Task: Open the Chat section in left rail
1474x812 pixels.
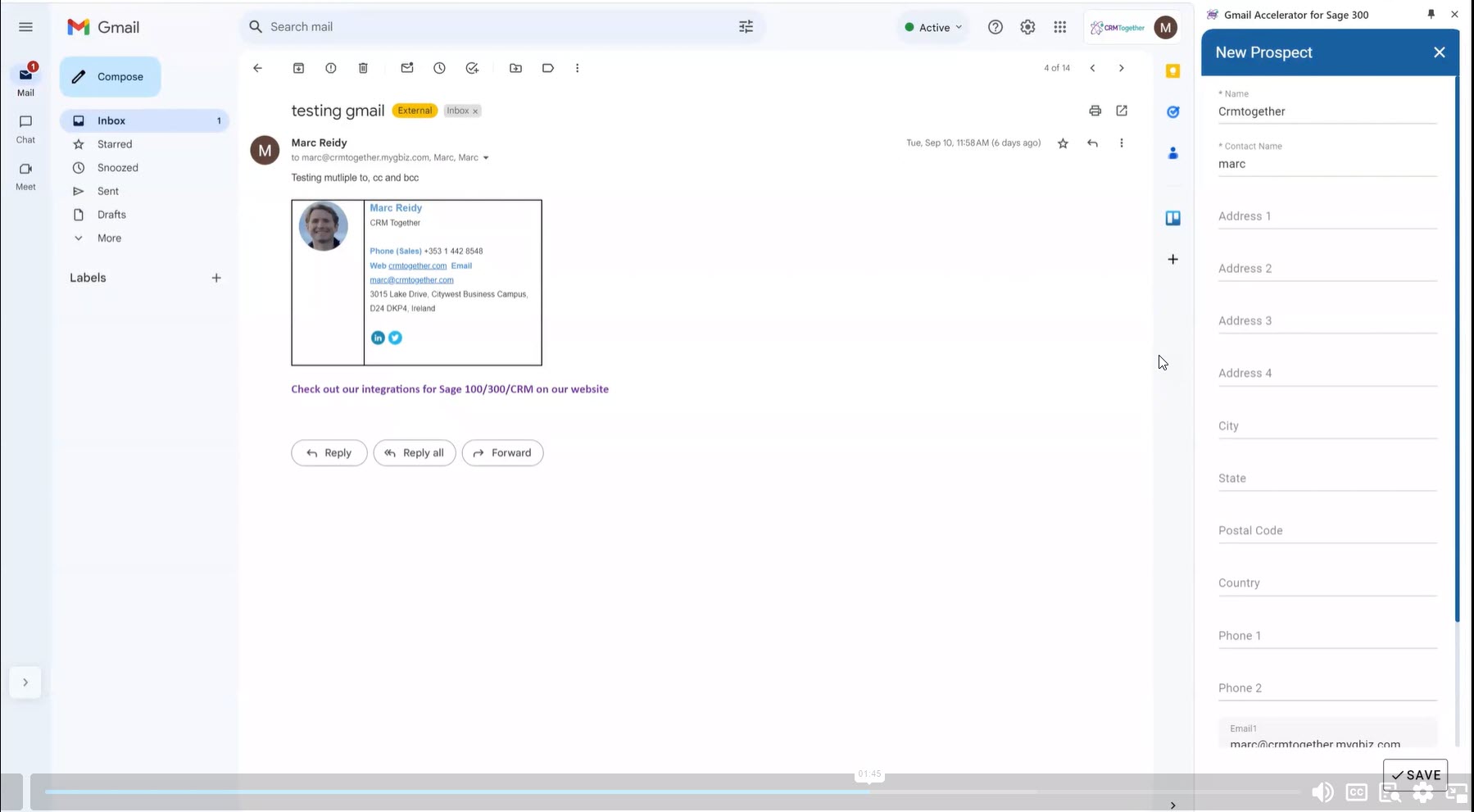Action: (x=25, y=129)
